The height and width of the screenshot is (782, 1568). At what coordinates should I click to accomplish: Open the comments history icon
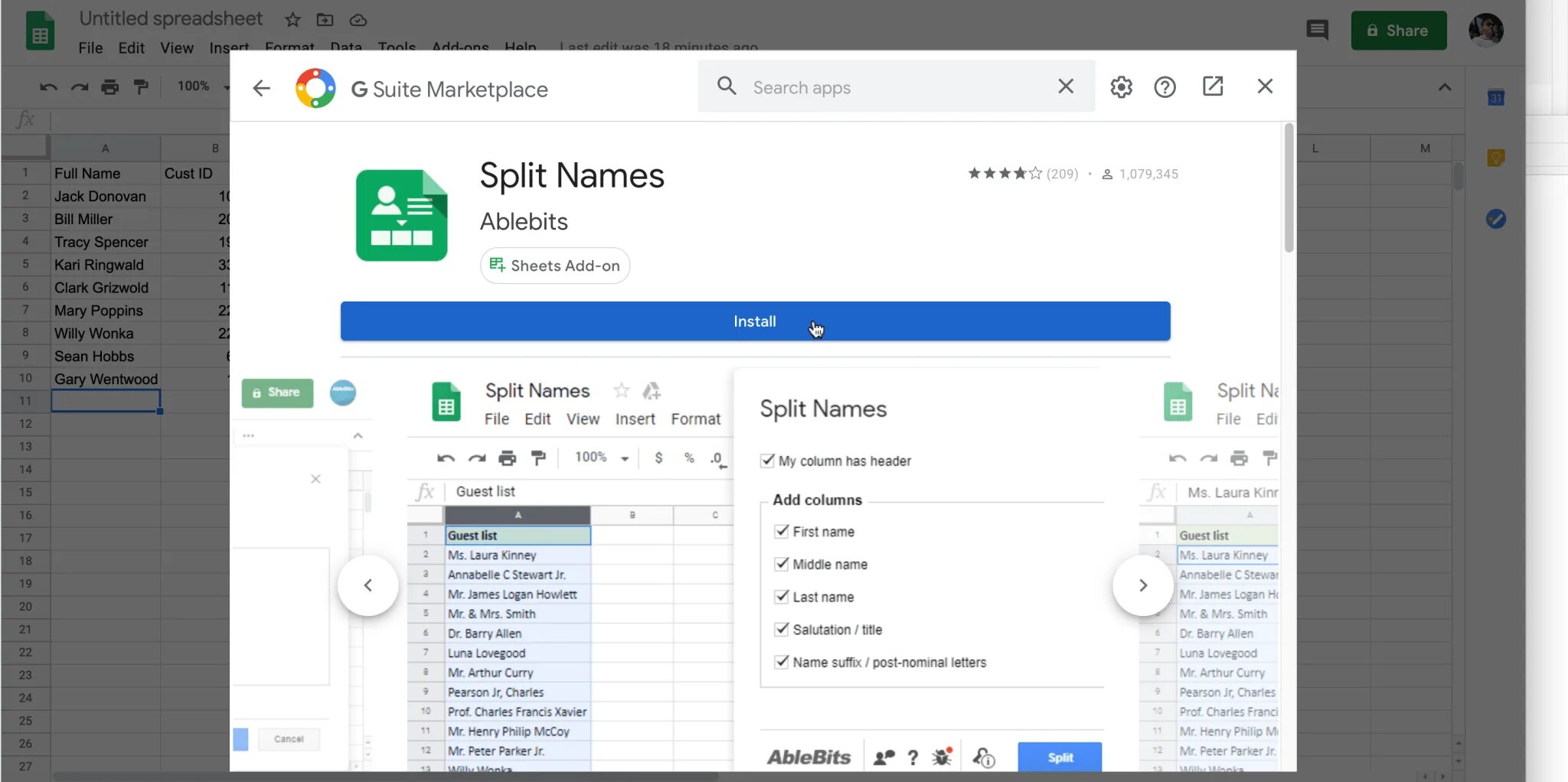(x=1317, y=31)
